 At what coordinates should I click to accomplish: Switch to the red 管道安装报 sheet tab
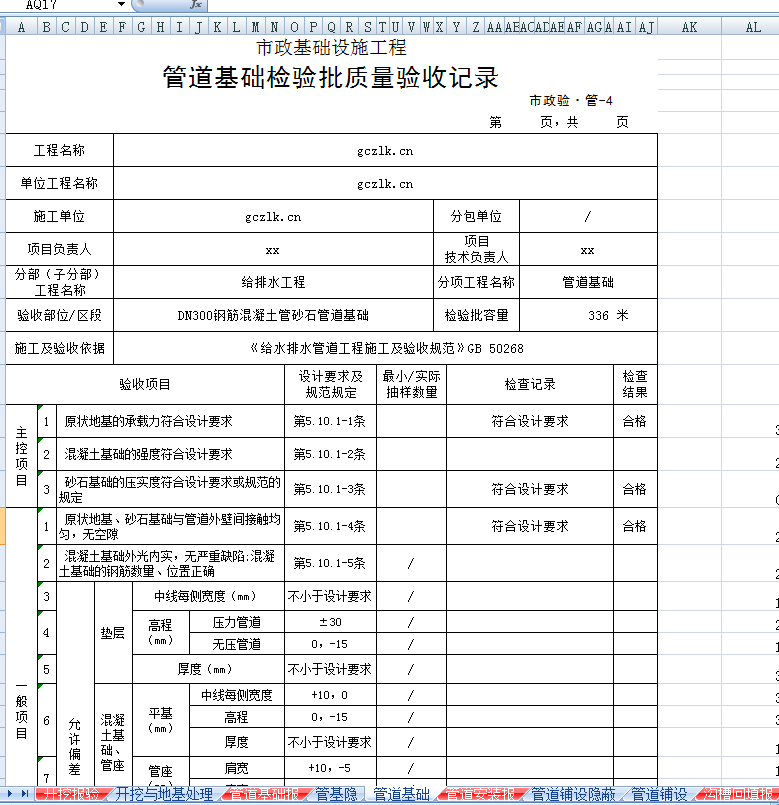479,794
